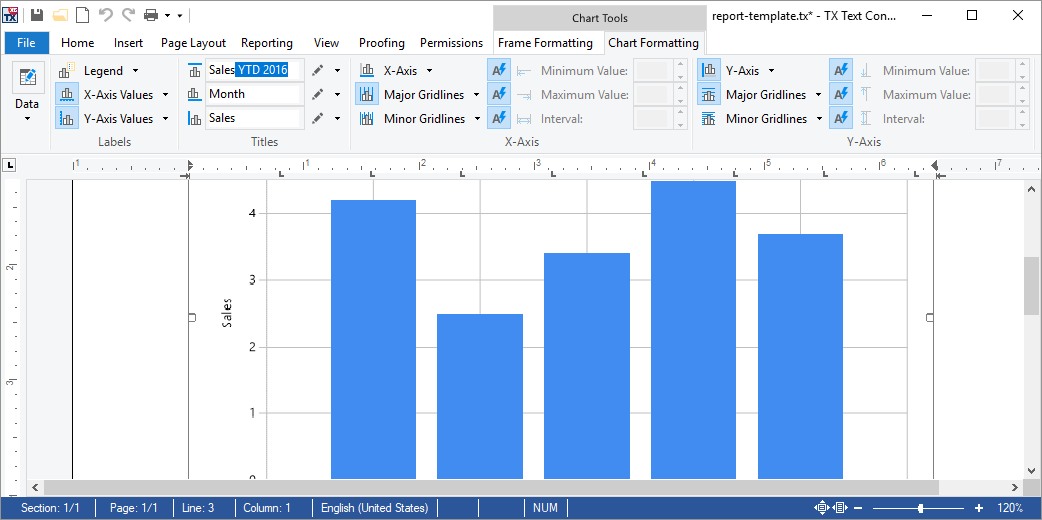Click pencil format icon for Month title
Screen dimensions: 1042x520
[x=318, y=94]
